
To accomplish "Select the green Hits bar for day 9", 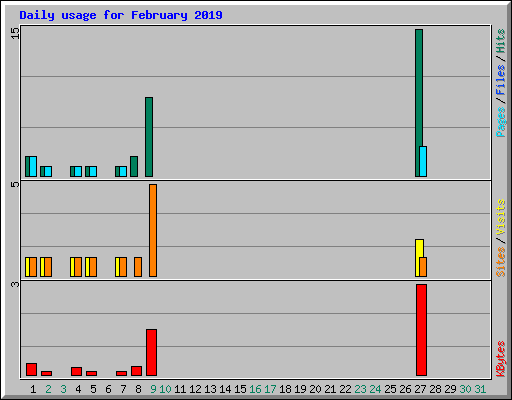I will coord(149,137).
